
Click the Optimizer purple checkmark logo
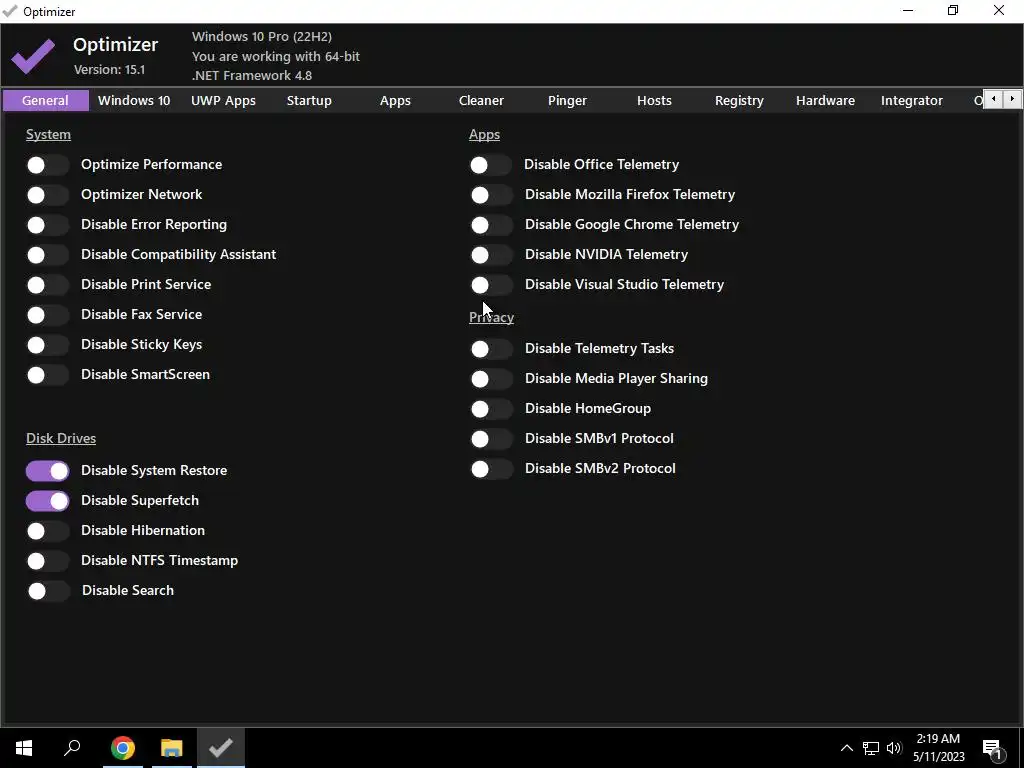[x=33, y=56]
